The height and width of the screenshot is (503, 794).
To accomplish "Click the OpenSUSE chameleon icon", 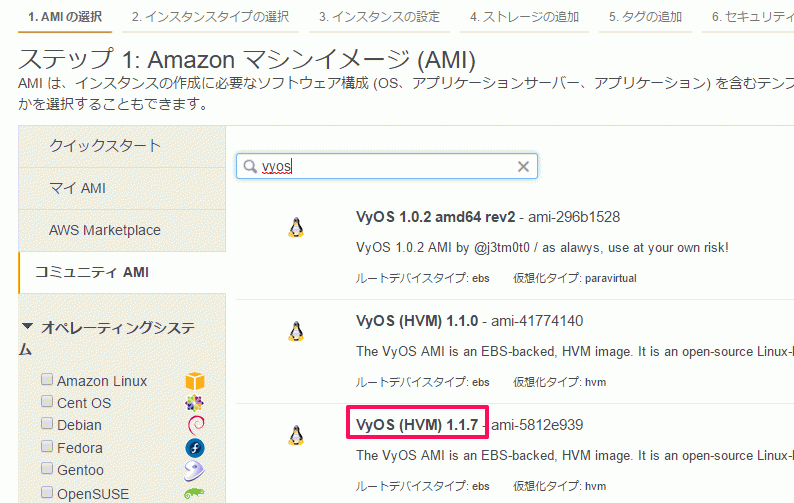I will click(x=194, y=493).
